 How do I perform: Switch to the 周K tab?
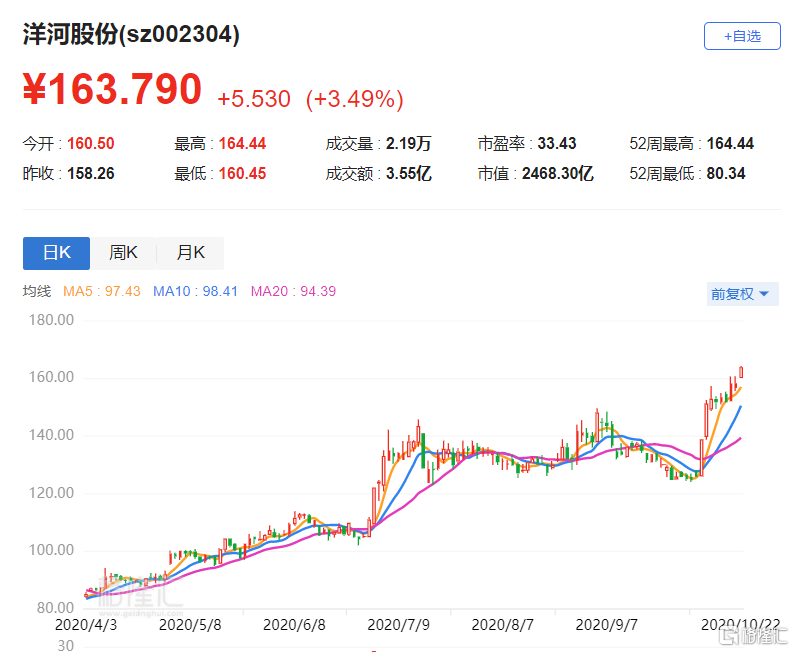click(x=124, y=253)
